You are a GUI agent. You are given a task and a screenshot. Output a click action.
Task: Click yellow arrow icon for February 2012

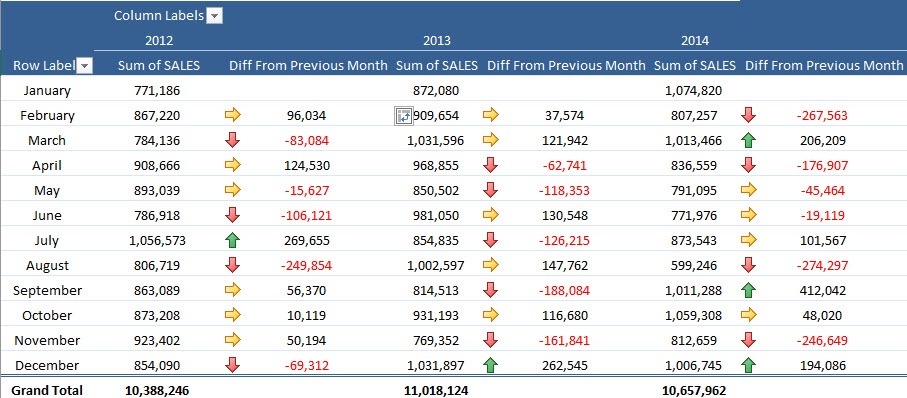pos(233,115)
